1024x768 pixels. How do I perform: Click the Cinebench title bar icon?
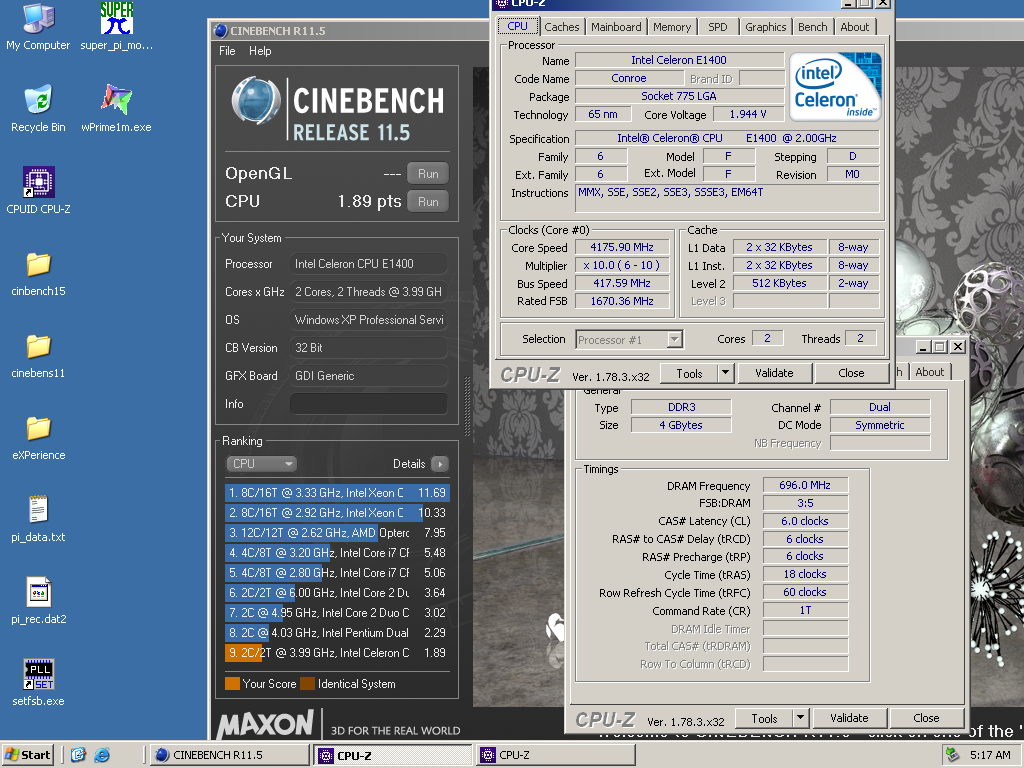(221, 31)
